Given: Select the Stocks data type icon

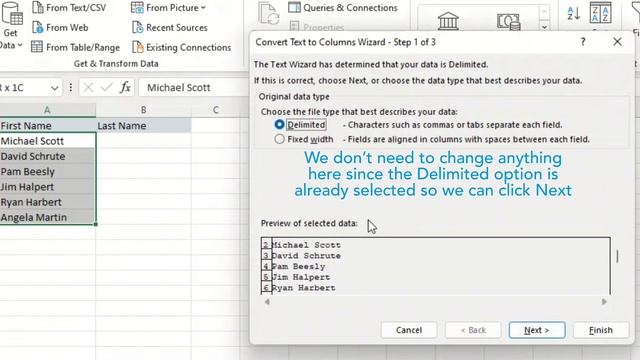Looking at the screenshot, I should (448, 20).
